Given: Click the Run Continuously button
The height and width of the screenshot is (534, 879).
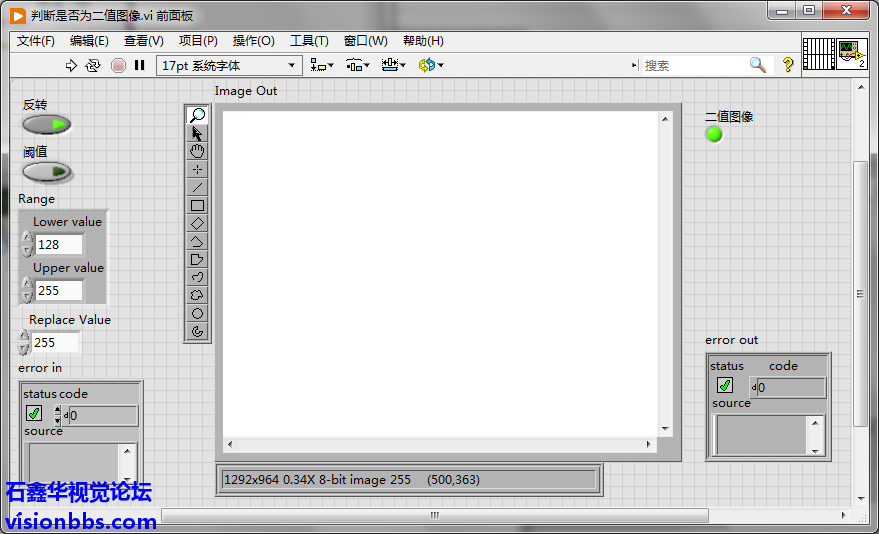Looking at the screenshot, I should click(93, 66).
